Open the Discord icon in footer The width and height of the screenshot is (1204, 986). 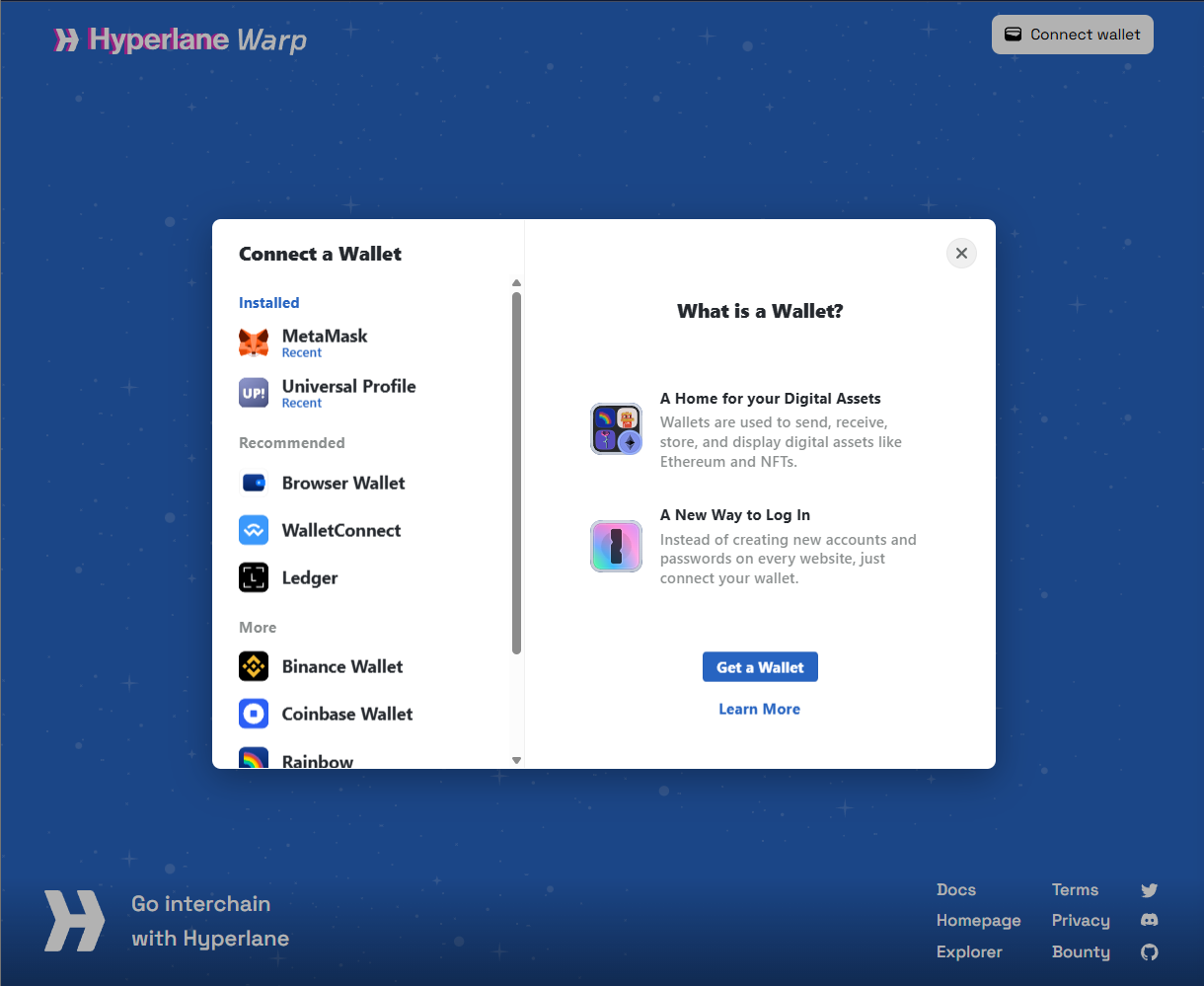[x=1150, y=921]
